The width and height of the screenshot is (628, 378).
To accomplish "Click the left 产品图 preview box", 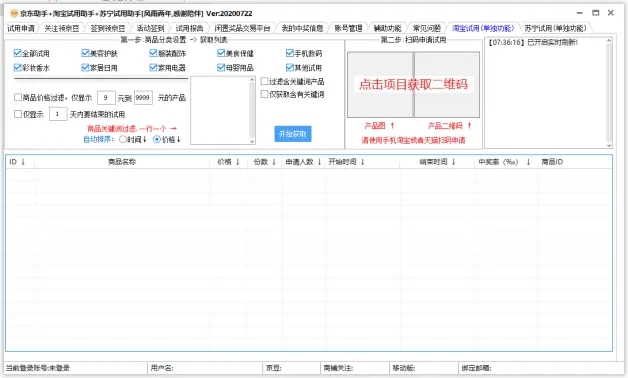I will click(380, 84).
